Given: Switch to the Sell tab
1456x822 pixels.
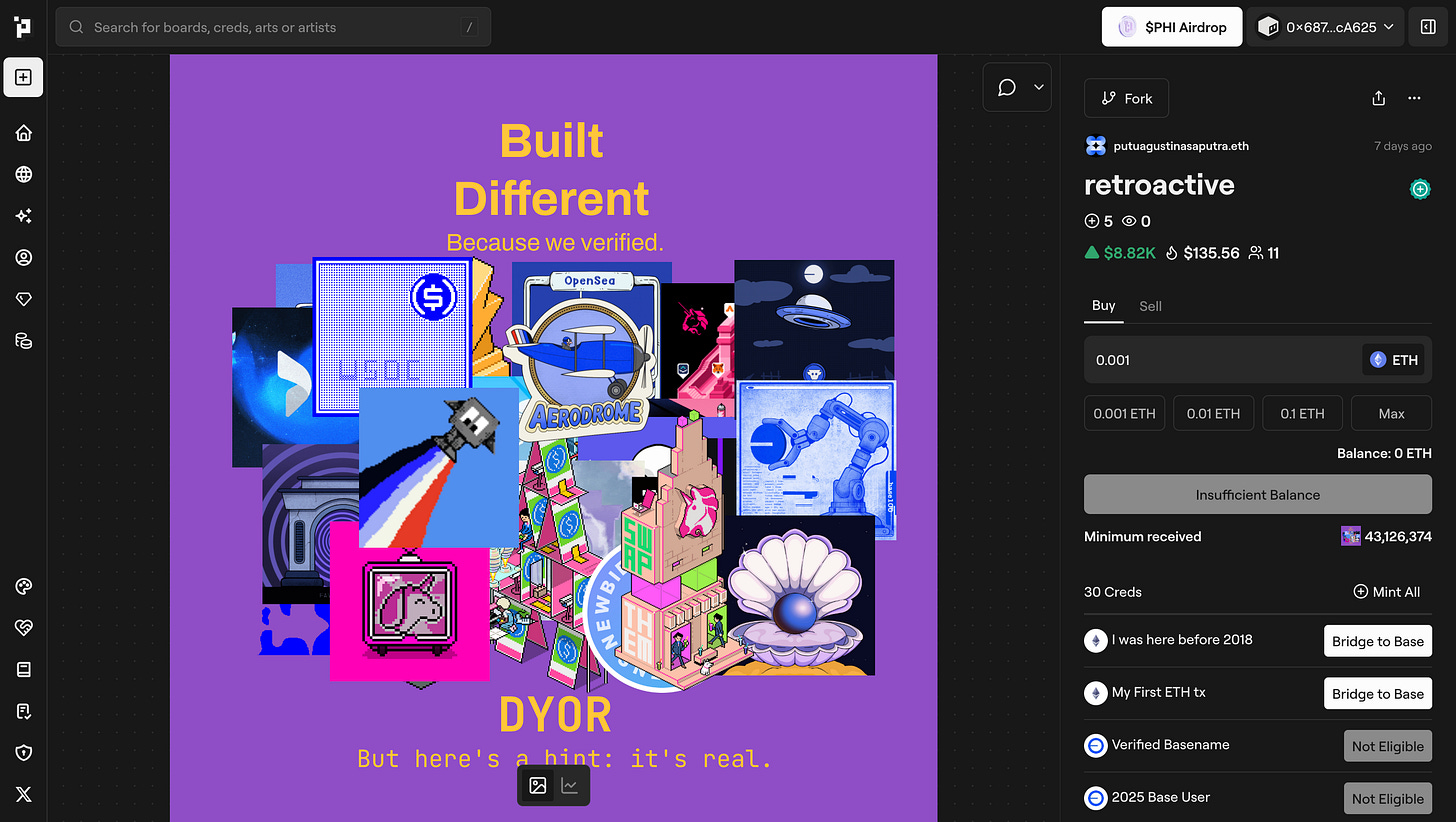Looking at the screenshot, I should [x=1151, y=306].
